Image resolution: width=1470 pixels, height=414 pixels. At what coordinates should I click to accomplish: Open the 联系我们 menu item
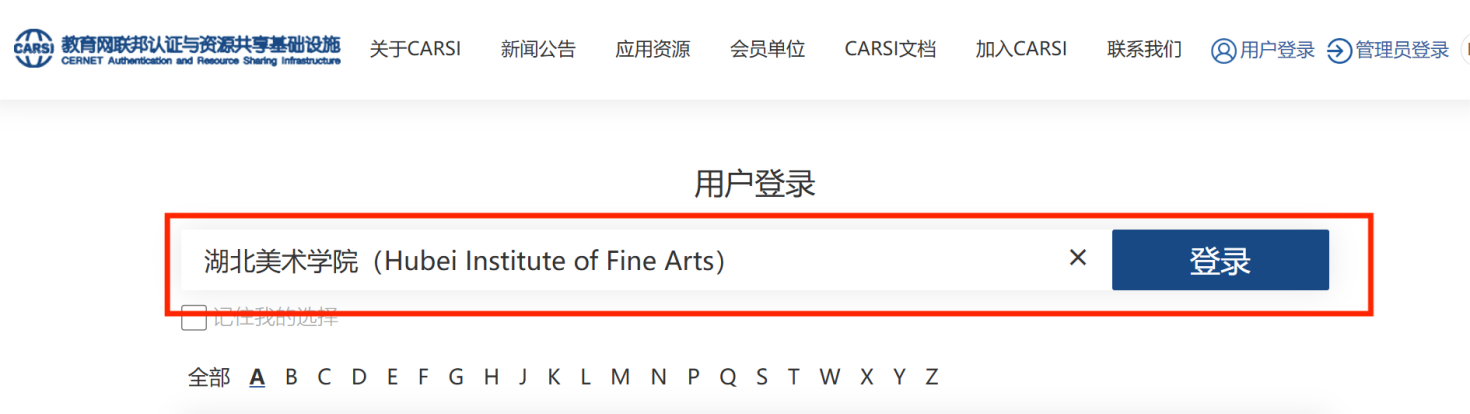click(x=1144, y=49)
